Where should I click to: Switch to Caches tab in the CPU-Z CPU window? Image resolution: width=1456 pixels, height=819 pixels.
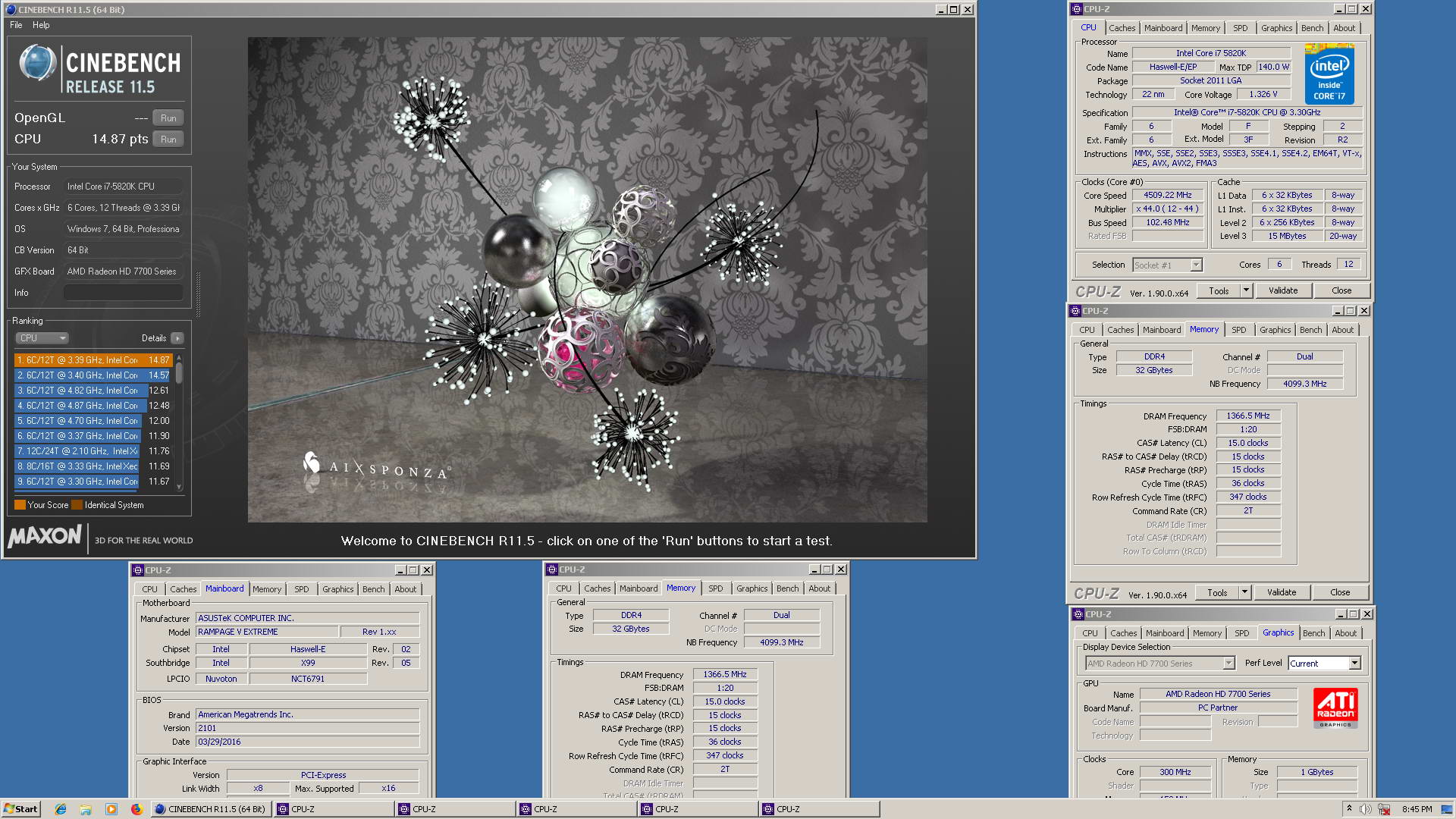coord(1122,28)
